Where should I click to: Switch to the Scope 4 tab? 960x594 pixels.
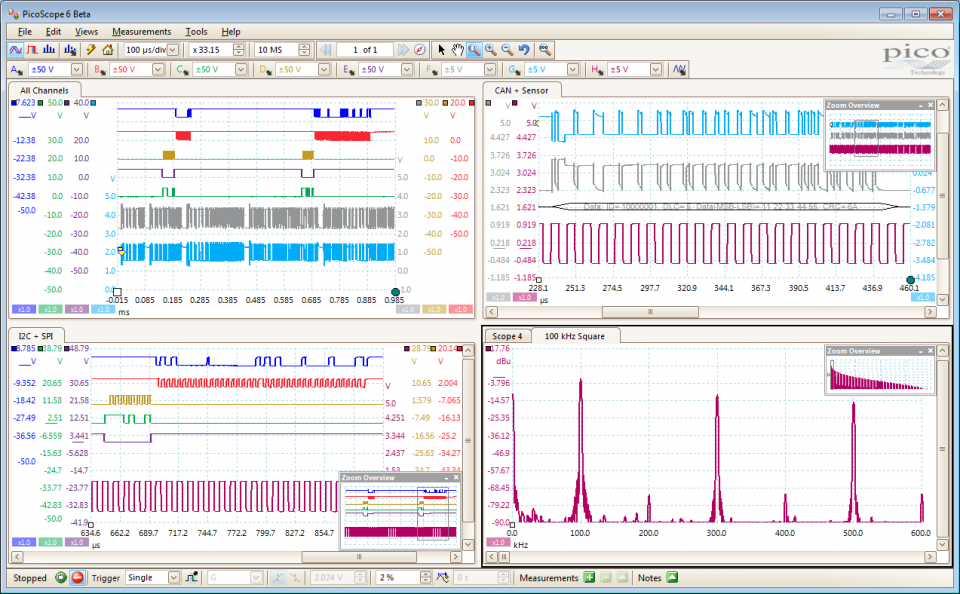click(x=507, y=336)
